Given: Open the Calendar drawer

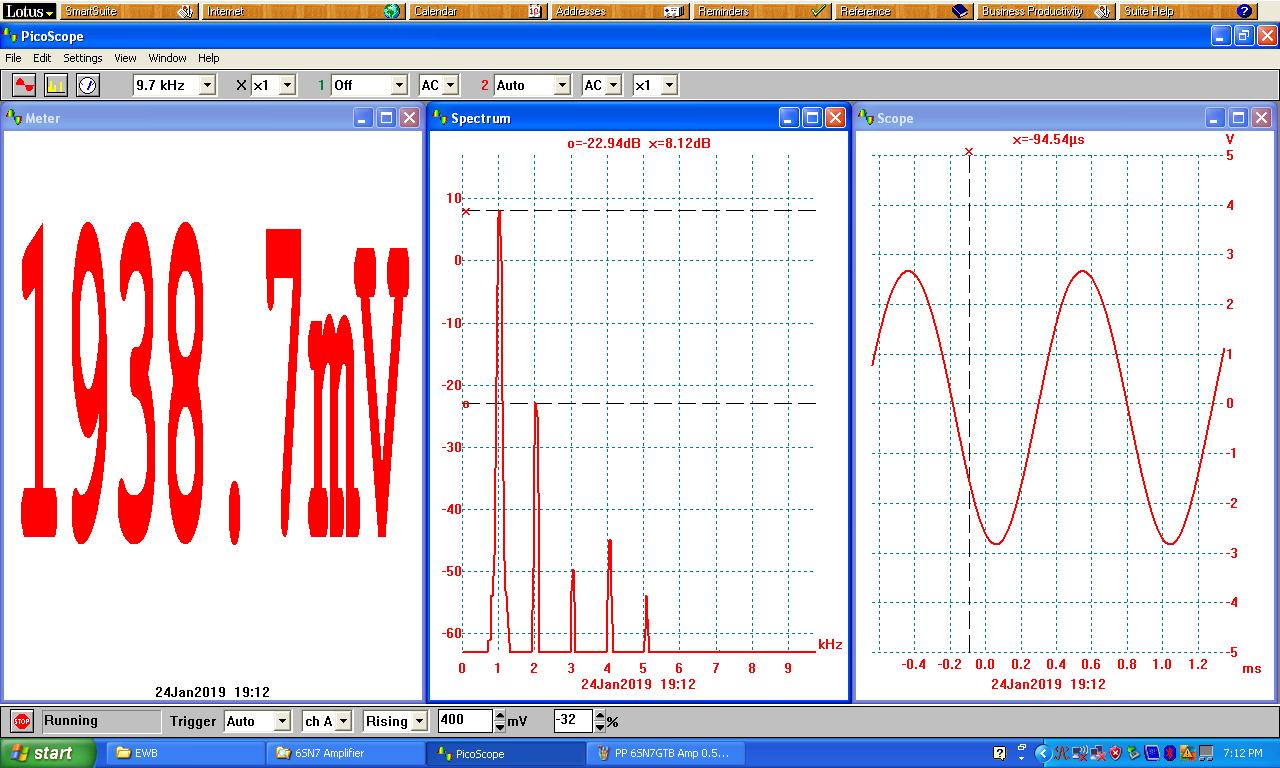Looking at the screenshot, I should click(477, 11).
